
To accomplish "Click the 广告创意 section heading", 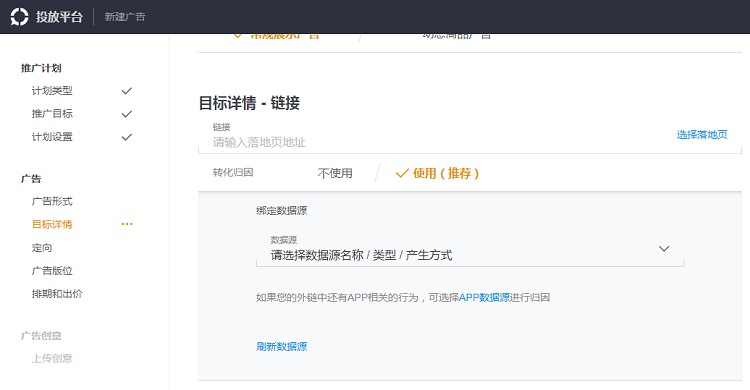I will click(x=41, y=335).
